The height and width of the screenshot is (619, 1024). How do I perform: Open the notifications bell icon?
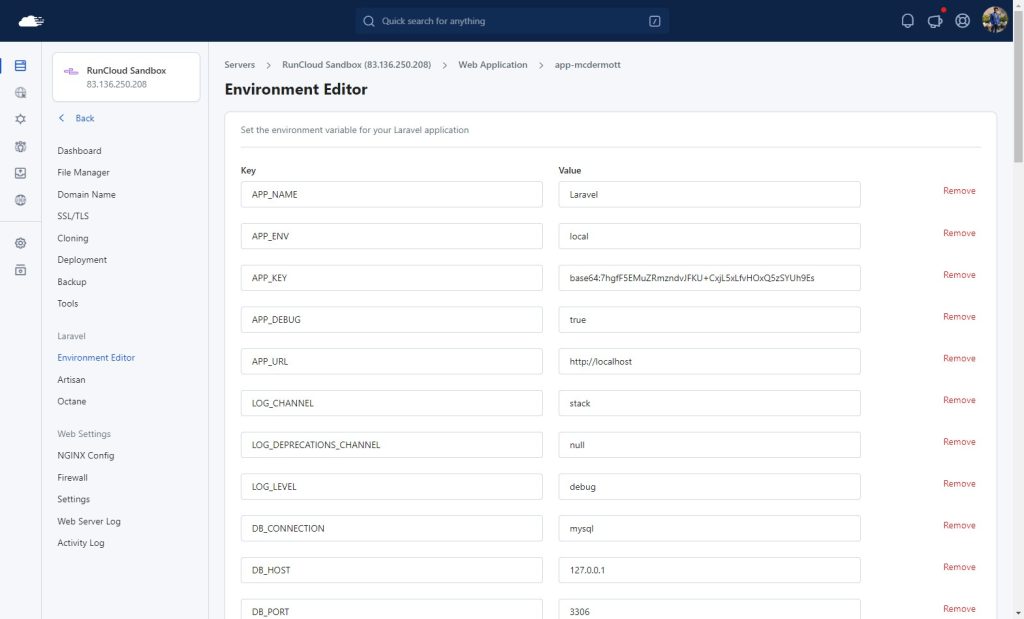coord(907,21)
